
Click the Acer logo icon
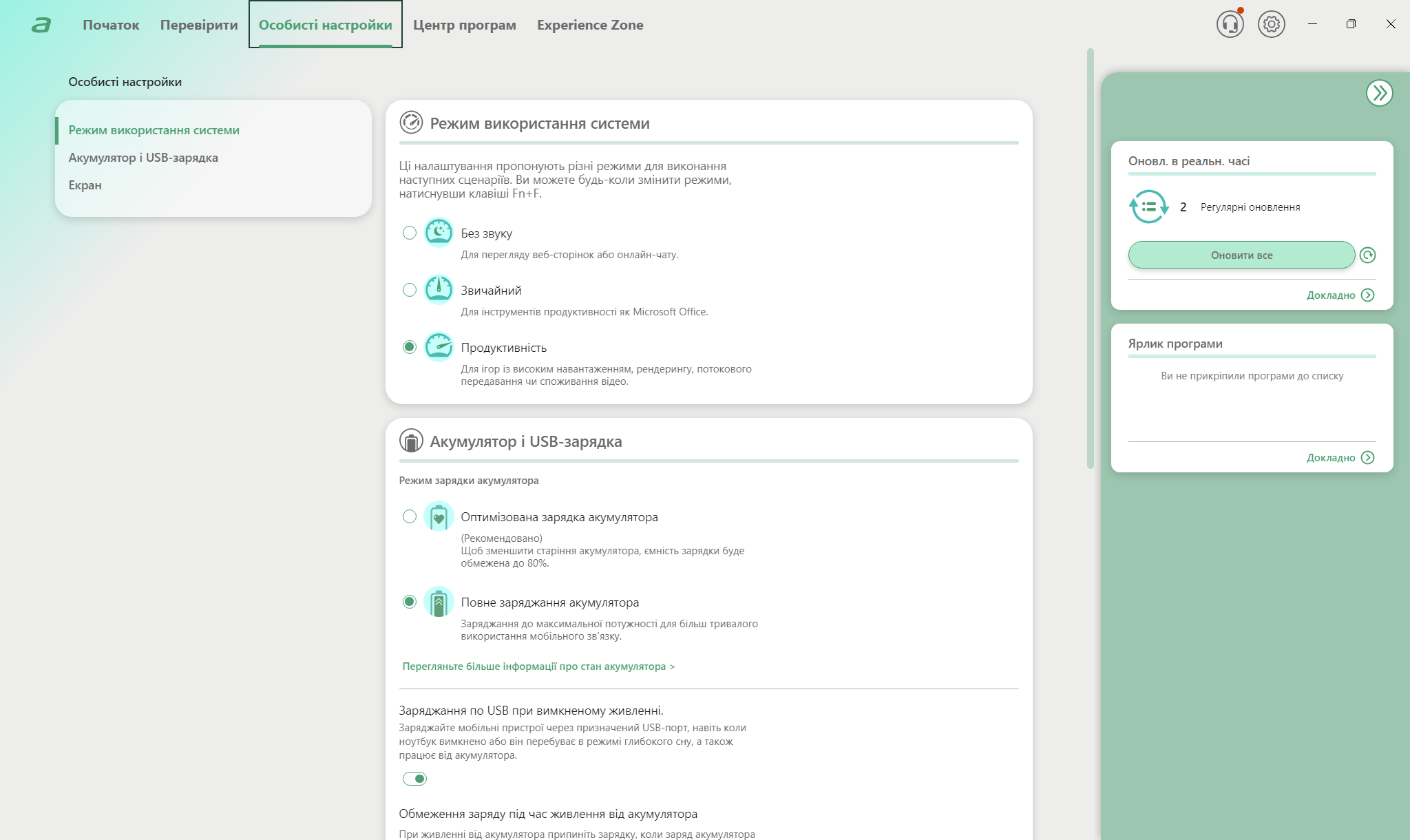coord(41,25)
